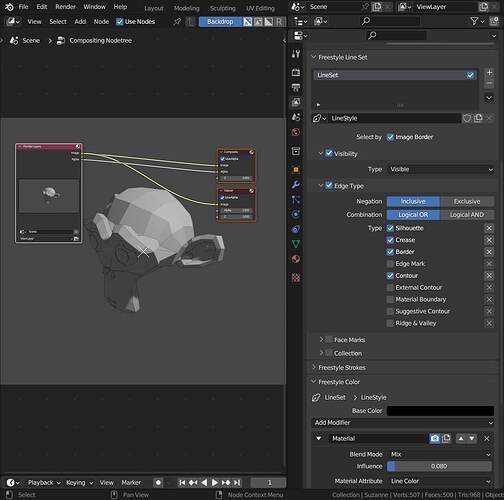Viewport: 504px width, 500px height.
Task: Toggle Image Border selection checkbox
Action: coord(390,137)
